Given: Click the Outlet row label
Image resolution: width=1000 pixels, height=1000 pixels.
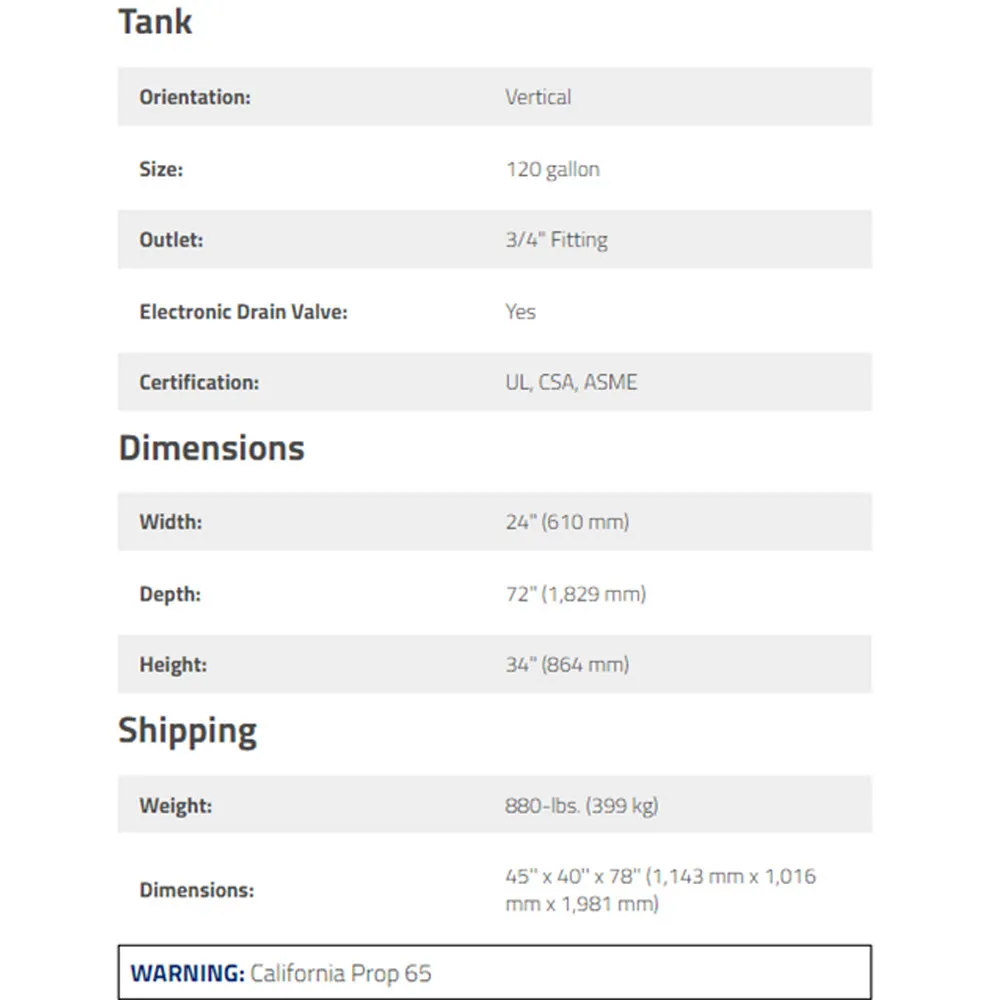Looking at the screenshot, I should coord(172,240).
